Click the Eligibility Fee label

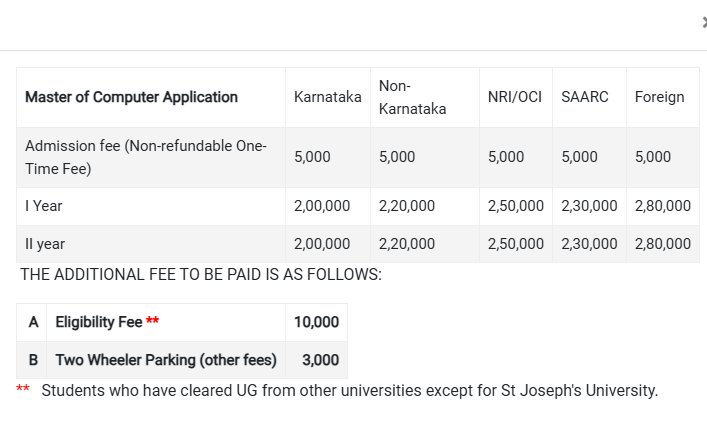point(99,322)
